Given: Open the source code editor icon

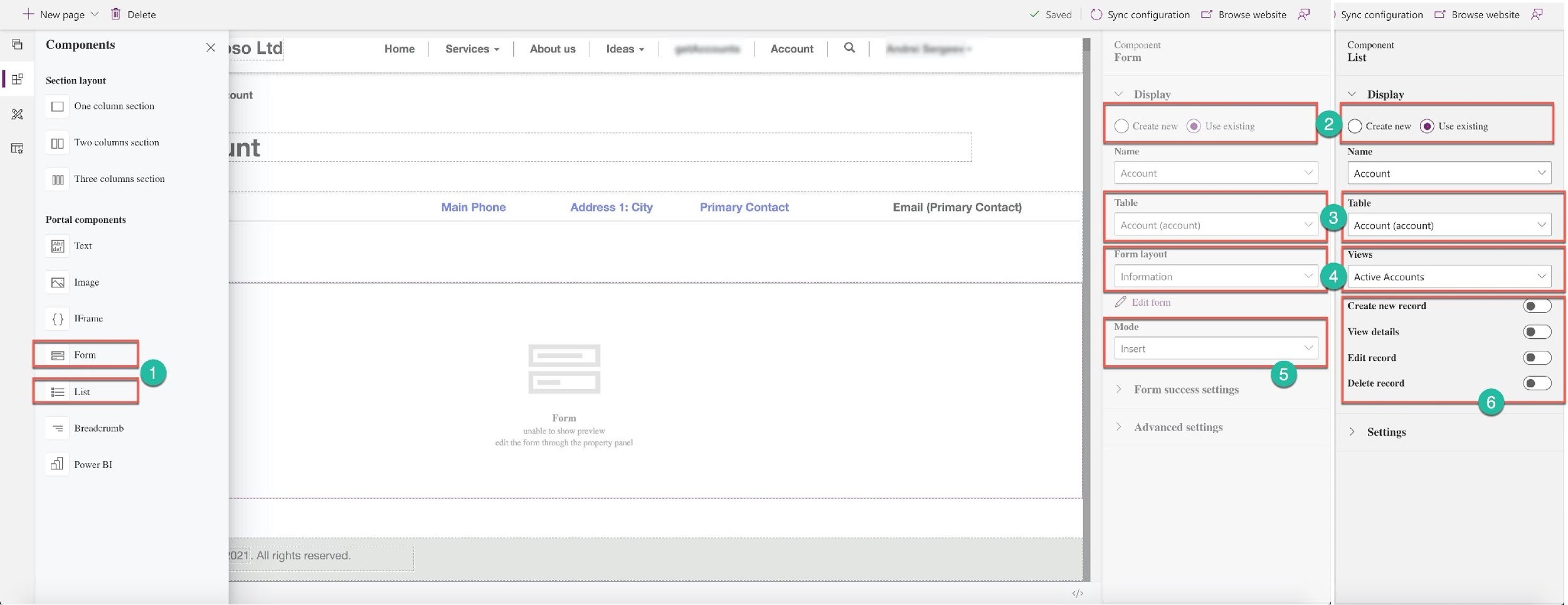Looking at the screenshot, I should pos(1078,593).
